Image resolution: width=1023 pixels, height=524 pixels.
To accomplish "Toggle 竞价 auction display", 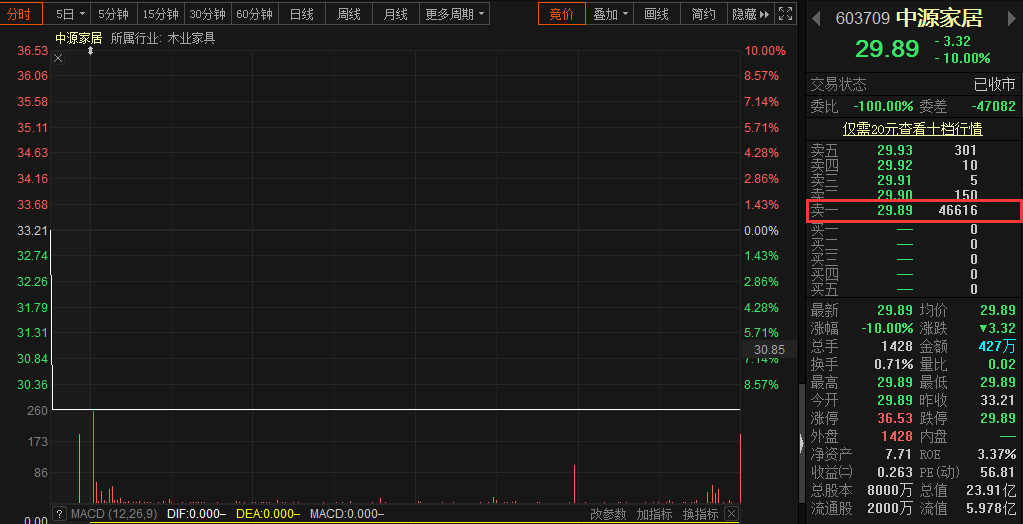I will [562, 14].
